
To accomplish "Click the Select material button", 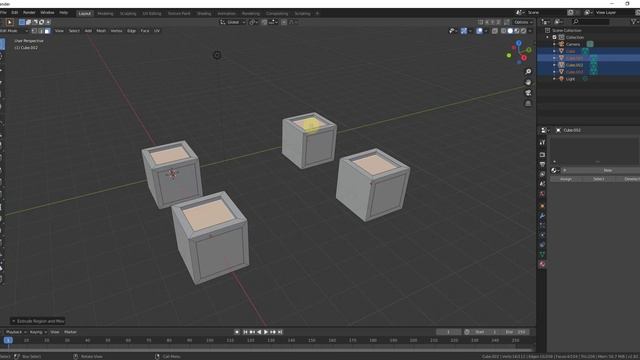I will (x=599, y=179).
